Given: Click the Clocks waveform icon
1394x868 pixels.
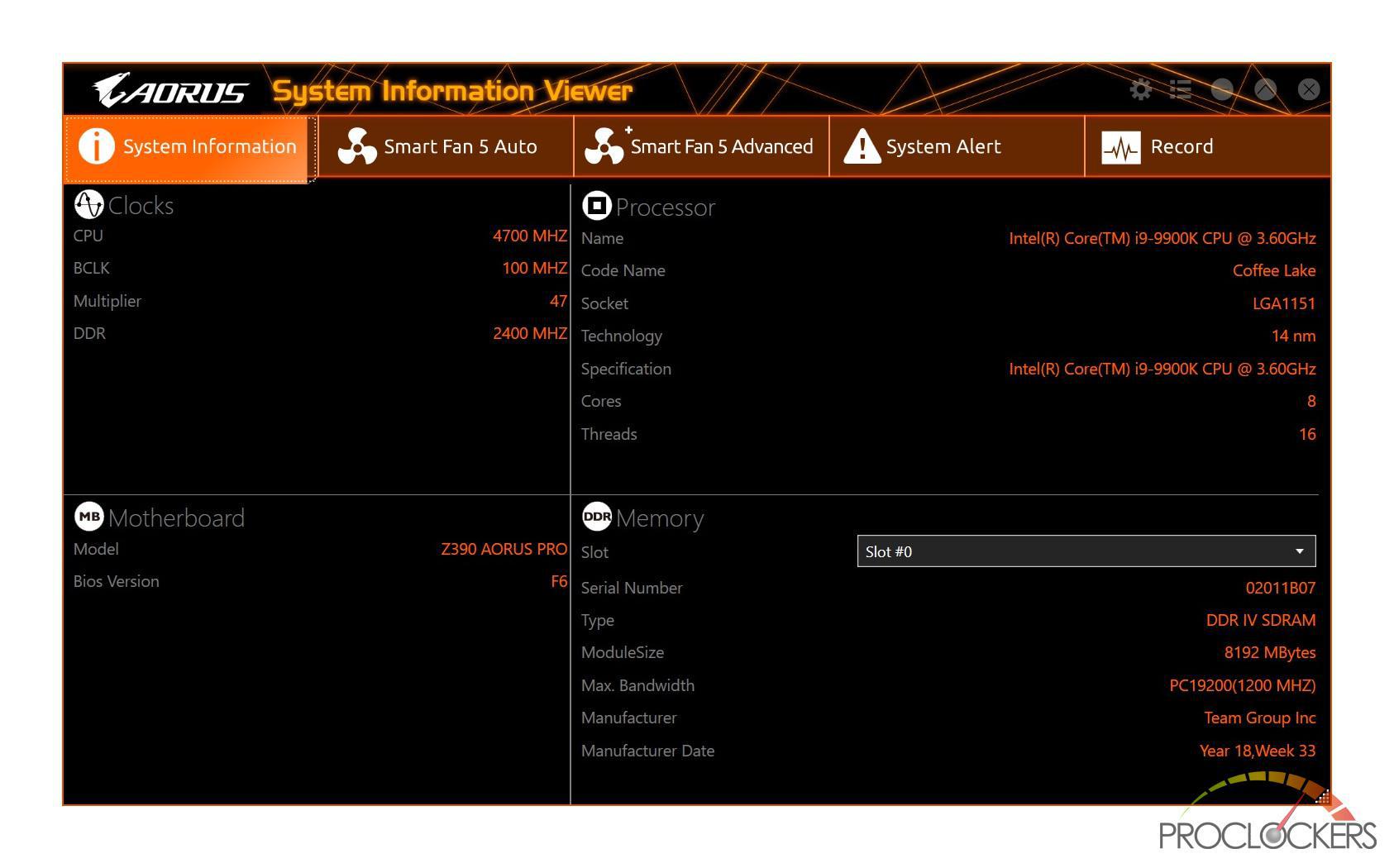Looking at the screenshot, I should 88,204.
